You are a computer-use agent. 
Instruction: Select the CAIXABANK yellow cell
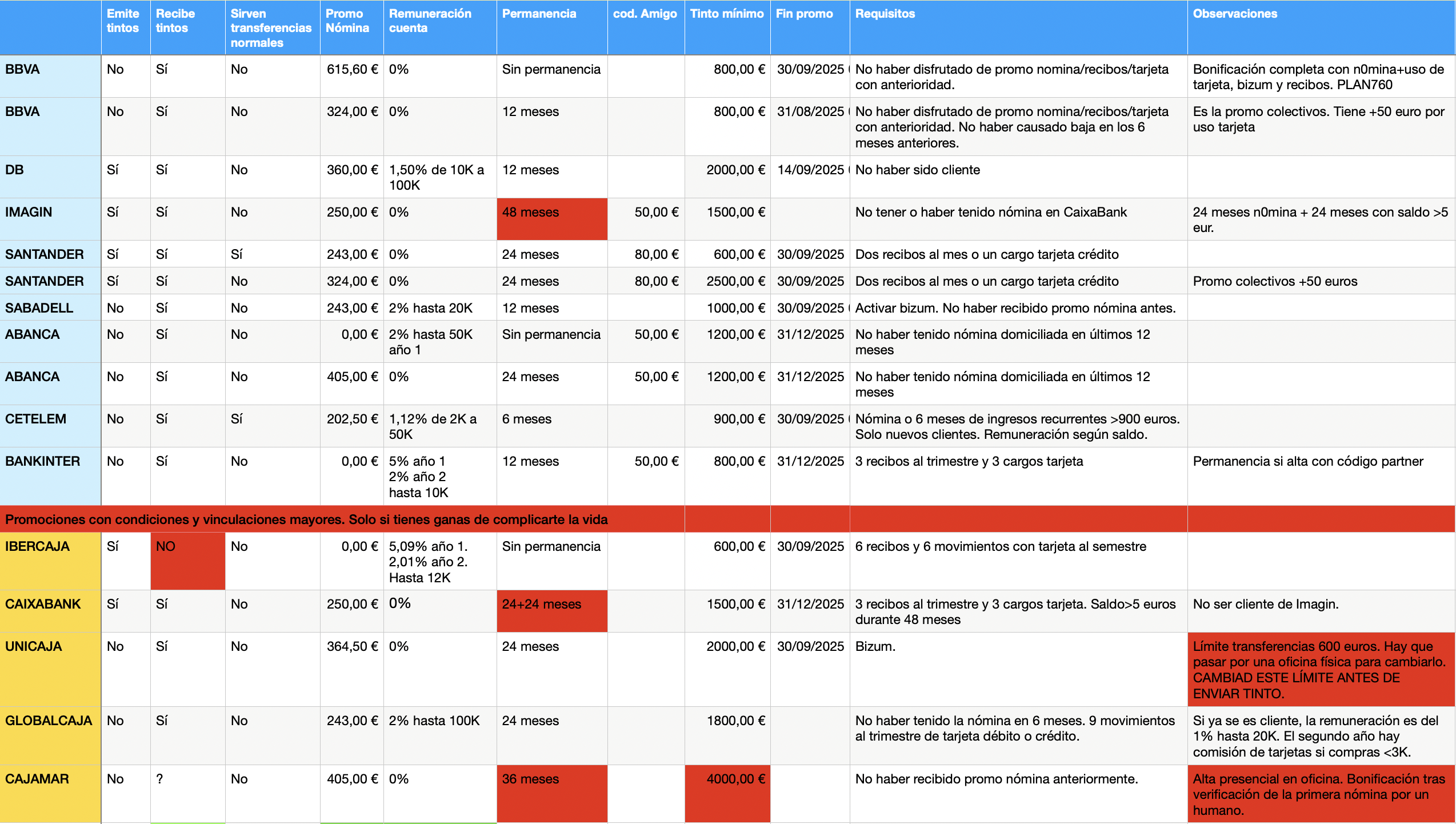click(x=50, y=611)
